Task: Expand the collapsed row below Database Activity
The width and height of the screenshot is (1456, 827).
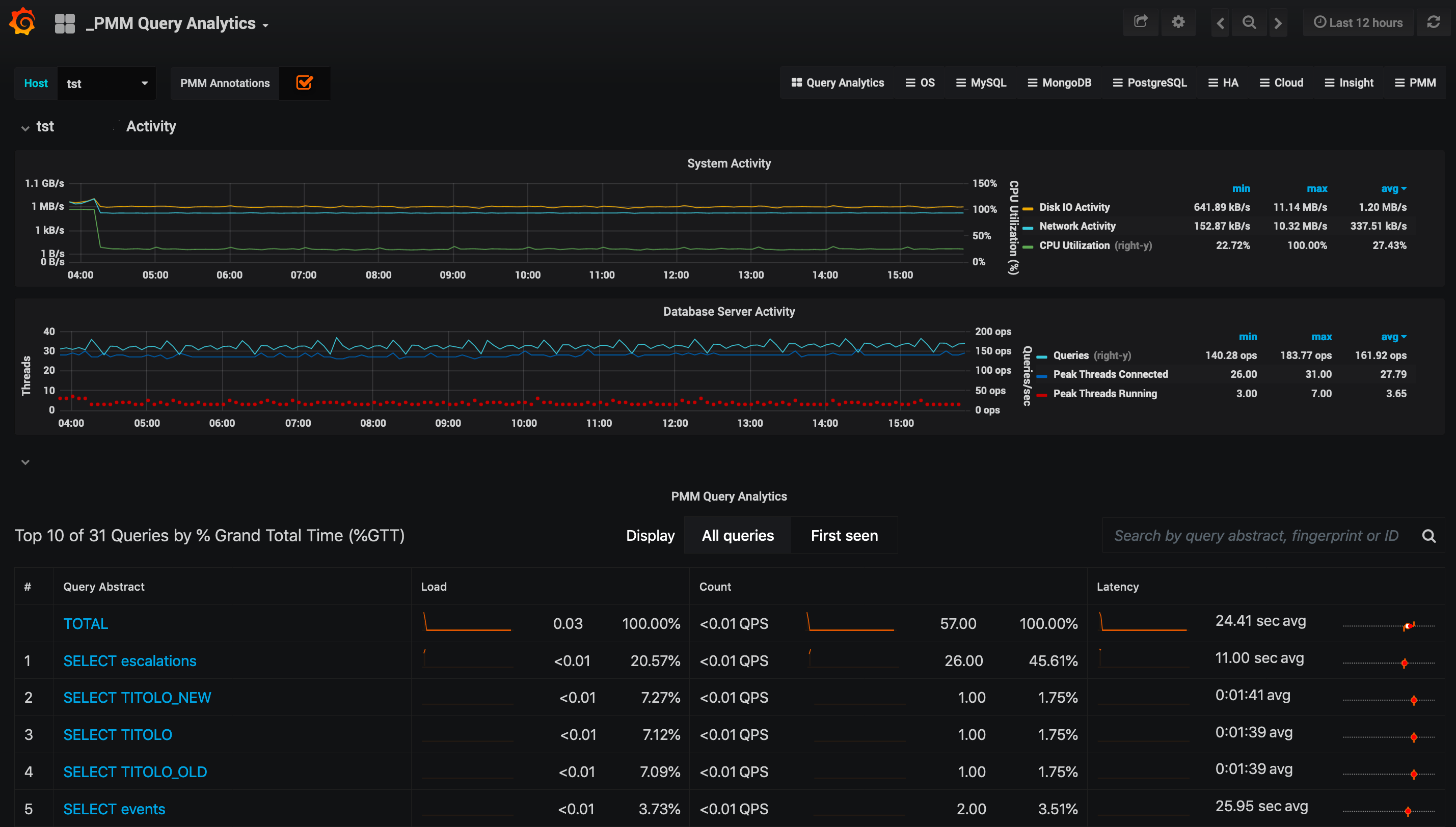Action: pos(25,462)
